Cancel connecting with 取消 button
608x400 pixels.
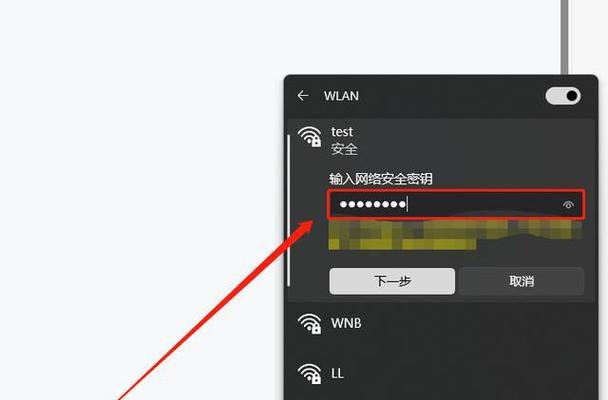coord(522,281)
